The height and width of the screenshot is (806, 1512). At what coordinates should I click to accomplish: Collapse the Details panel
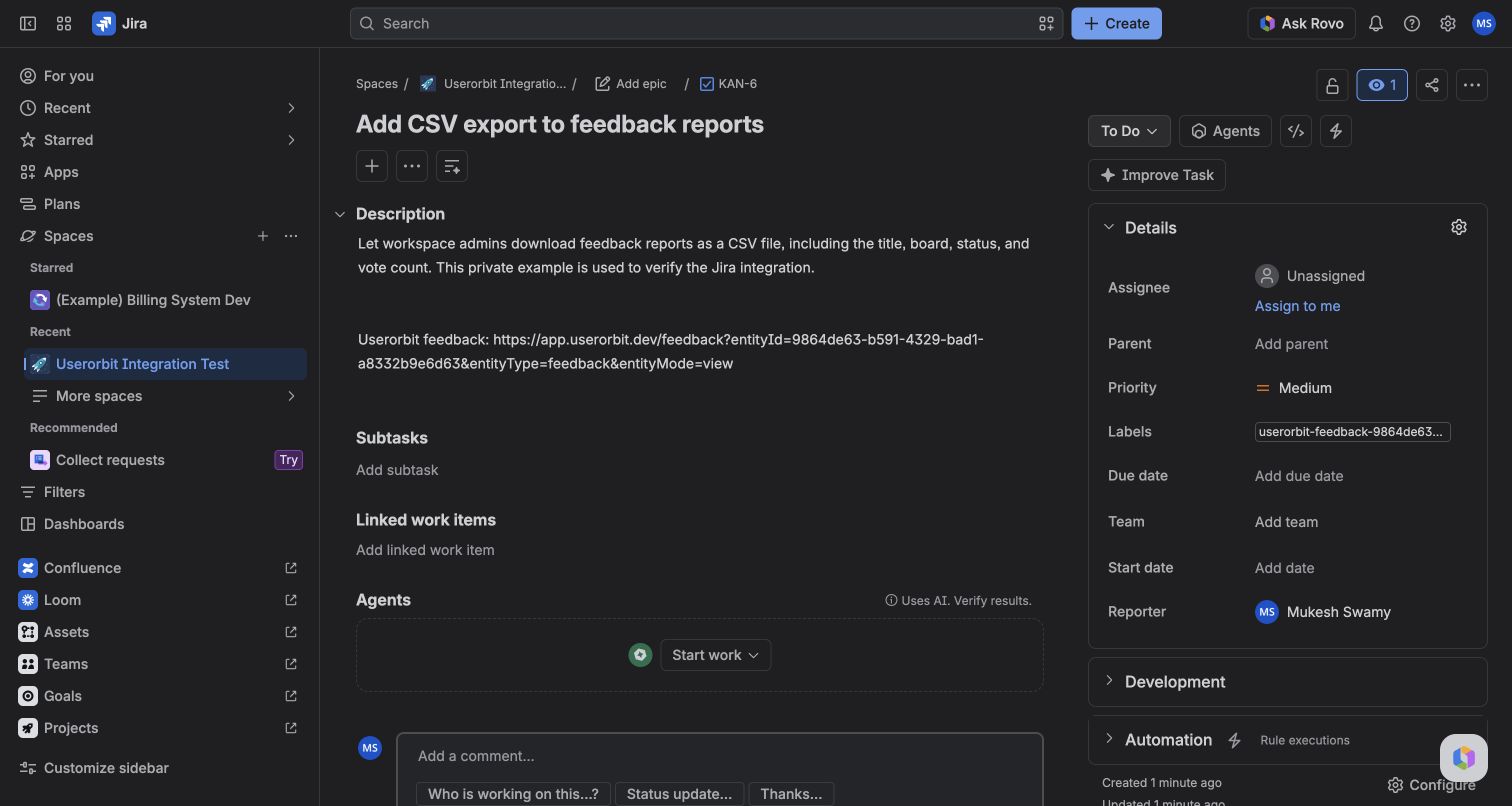pyautogui.click(x=1108, y=228)
